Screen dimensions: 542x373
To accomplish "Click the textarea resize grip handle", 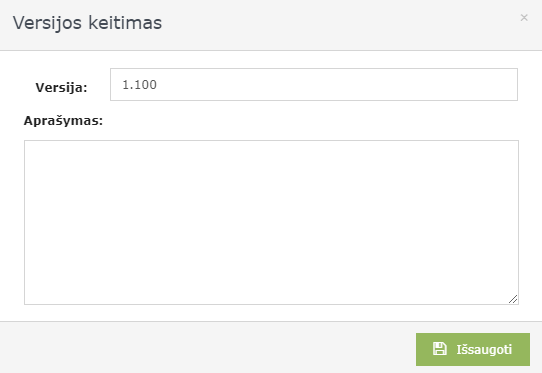I will (513, 299).
